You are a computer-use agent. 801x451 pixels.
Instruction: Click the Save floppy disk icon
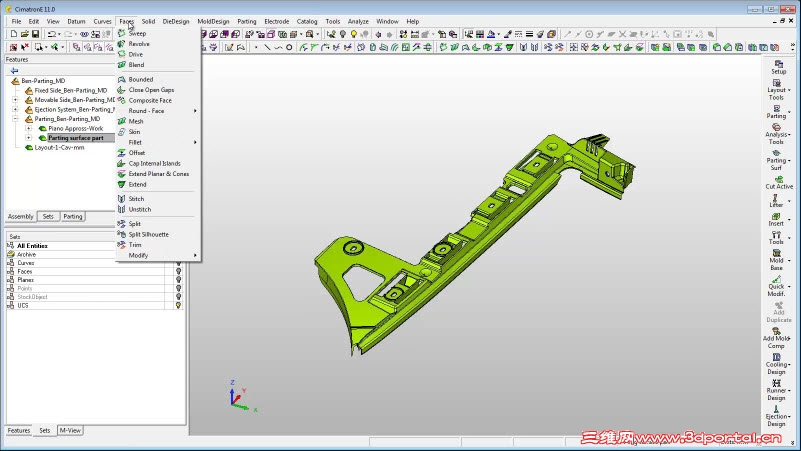click(35, 34)
